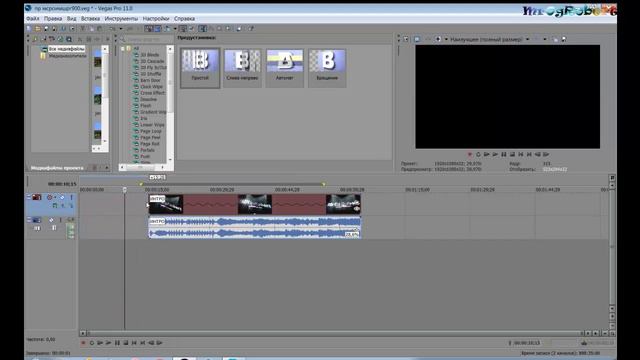This screenshot has height=360, width=640.
Task: Select the 3D Blinds transition
Action: [x=149, y=55]
